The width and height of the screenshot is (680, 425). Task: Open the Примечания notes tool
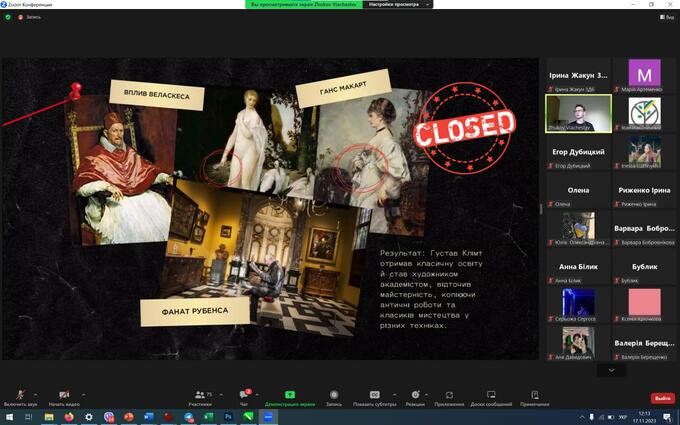click(x=535, y=398)
